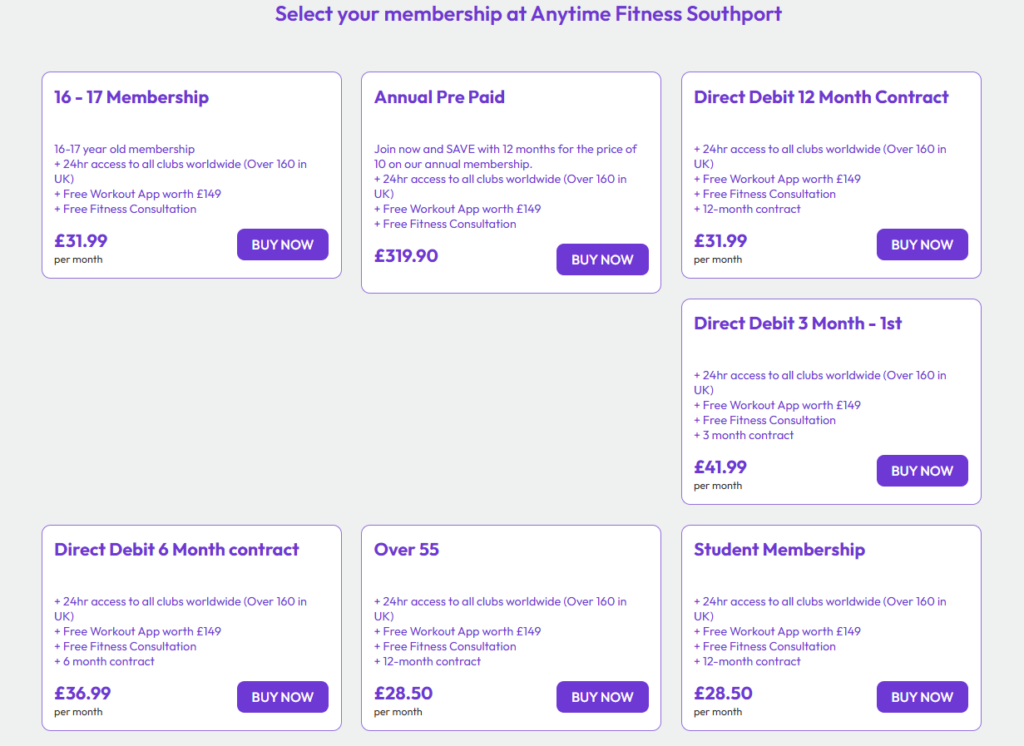Image resolution: width=1024 pixels, height=746 pixels.
Task: Click BUY NOW for Student Membership
Action: click(922, 697)
